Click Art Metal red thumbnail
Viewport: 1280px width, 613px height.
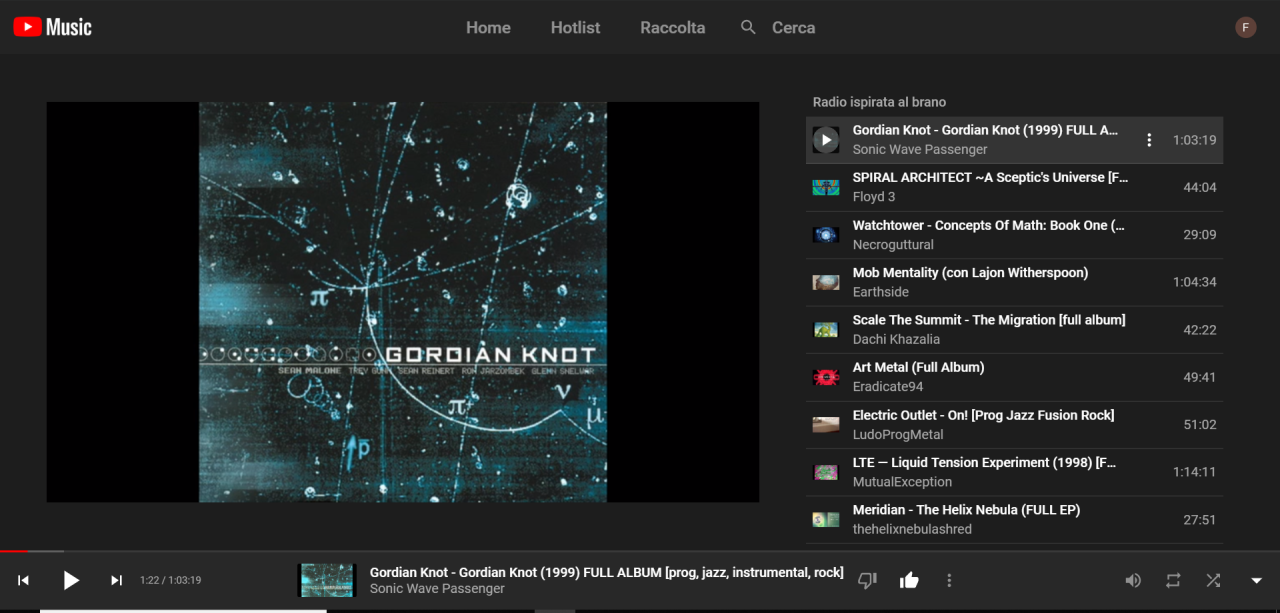[x=826, y=377]
